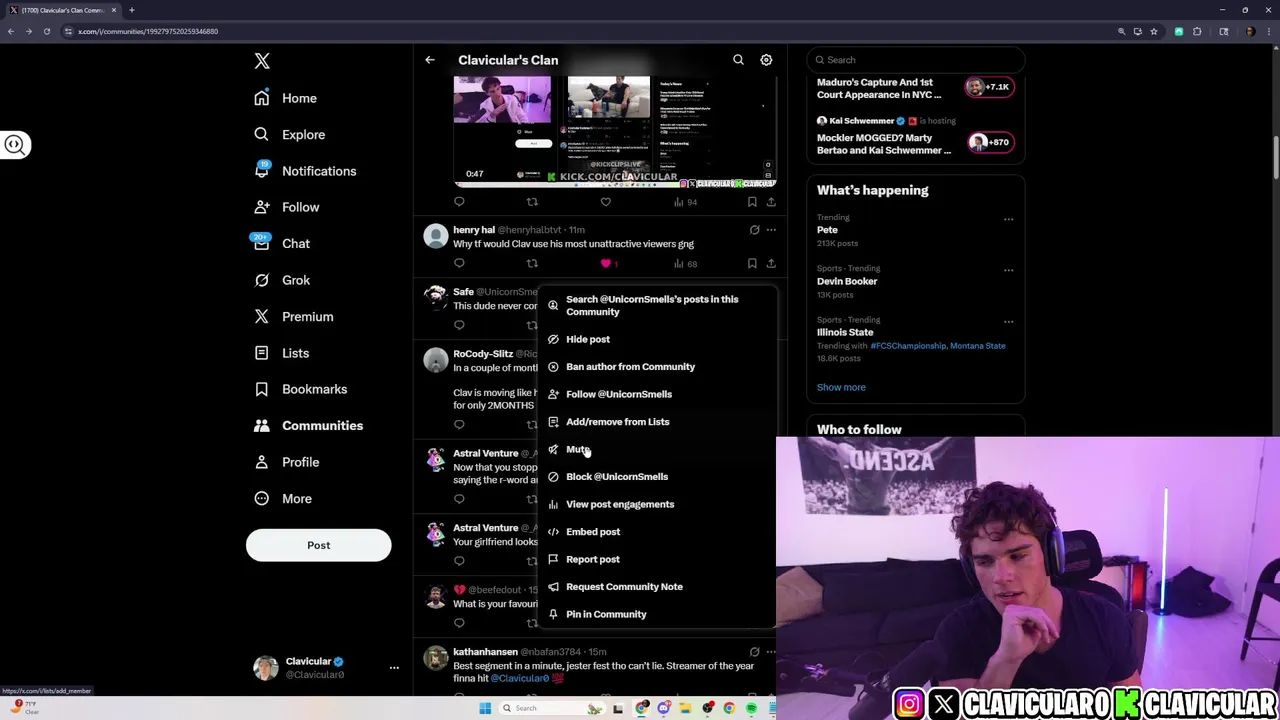Like the video post with 94 views
The image size is (1280, 720).
pyautogui.click(x=606, y=202)
